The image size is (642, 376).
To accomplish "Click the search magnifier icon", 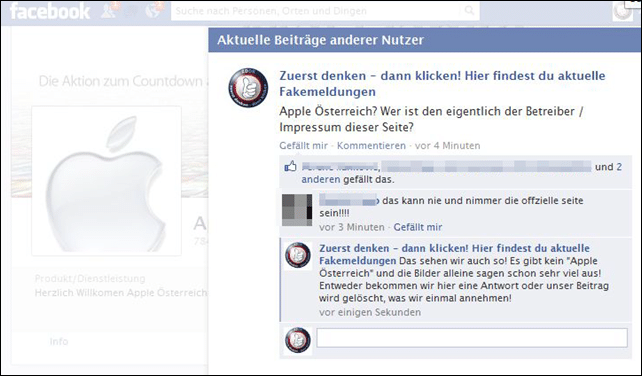I will click(x=469, y=10).
